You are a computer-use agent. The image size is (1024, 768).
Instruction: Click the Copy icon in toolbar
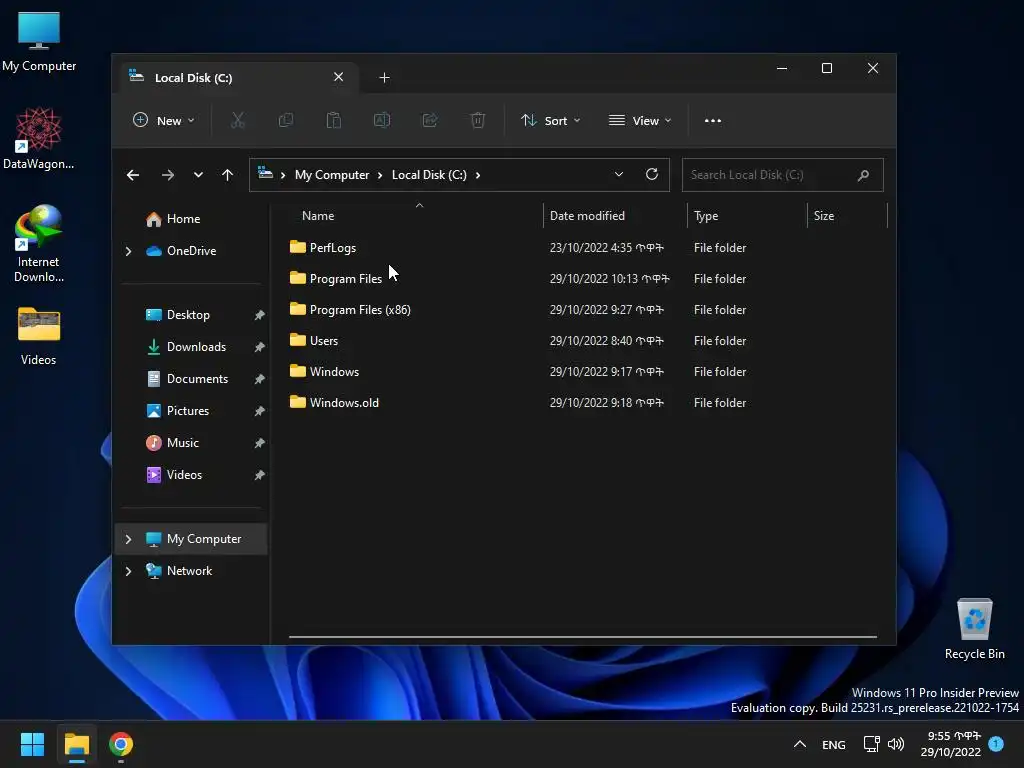click(285, 120)
